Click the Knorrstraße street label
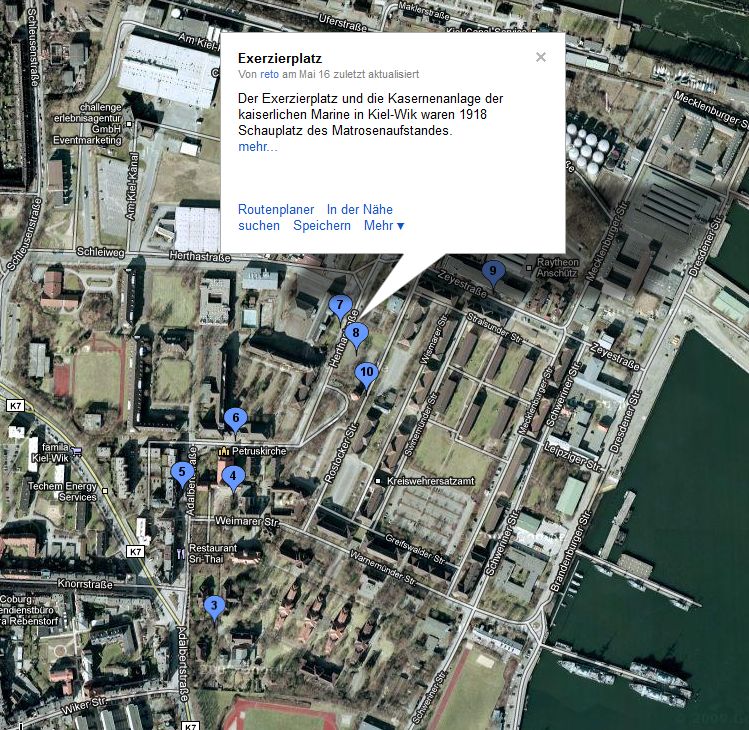Screen dimensions: 749x730 coord(86,584)
